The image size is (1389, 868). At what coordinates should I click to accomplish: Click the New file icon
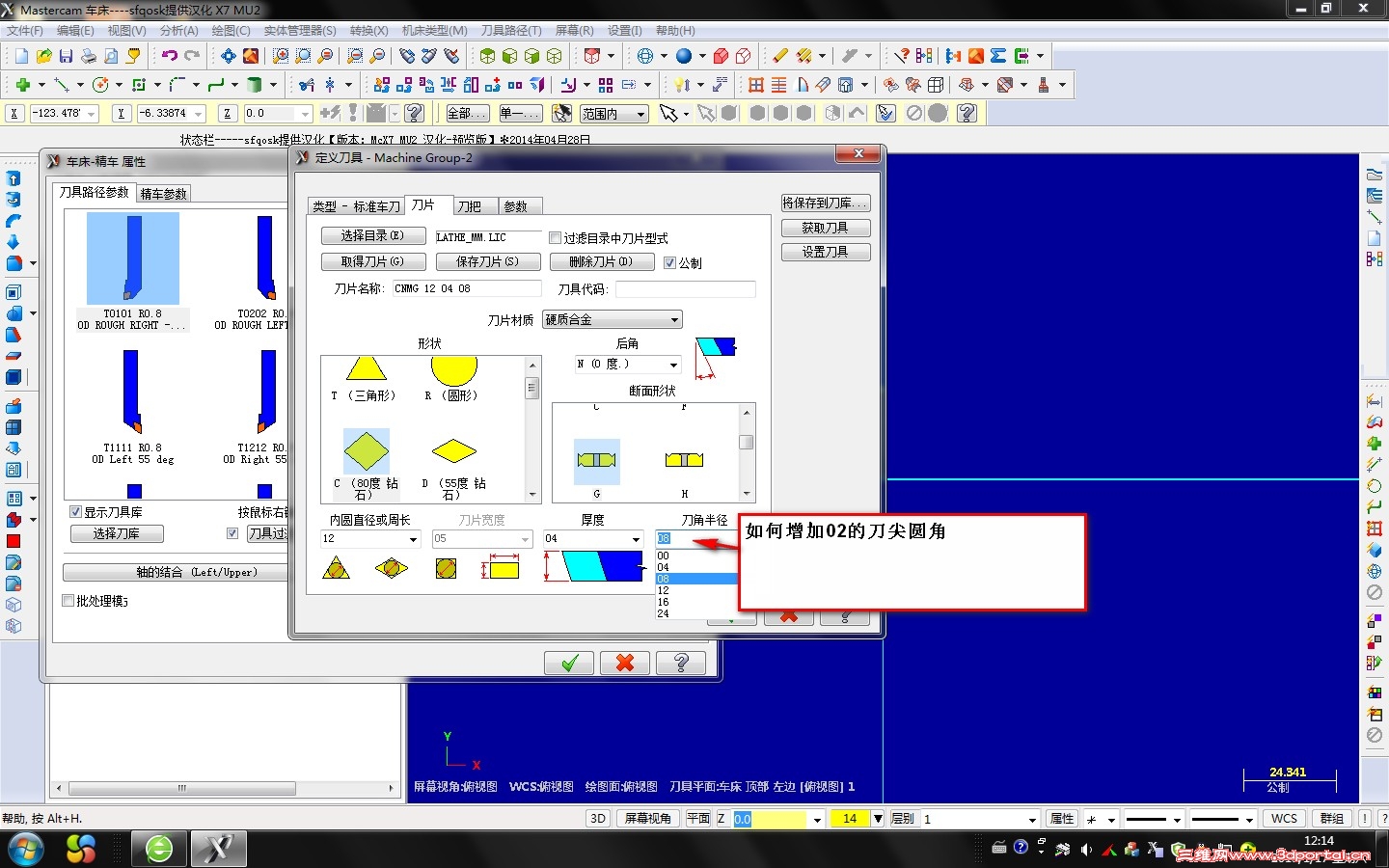coord(21,56)
